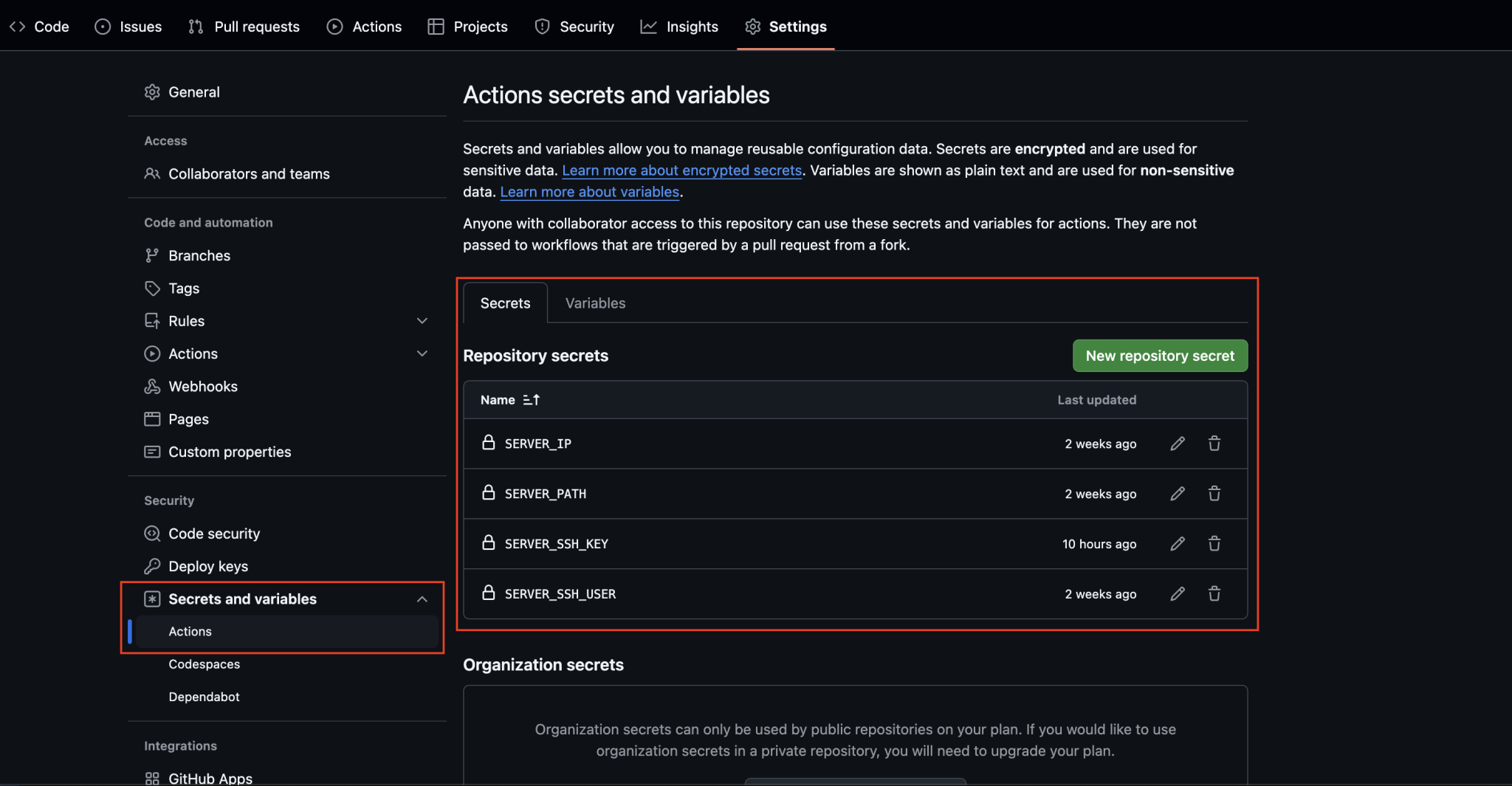Create a New repository secret
The width and height of the screenshot is (1512, 786).
tap(1159, 355)
